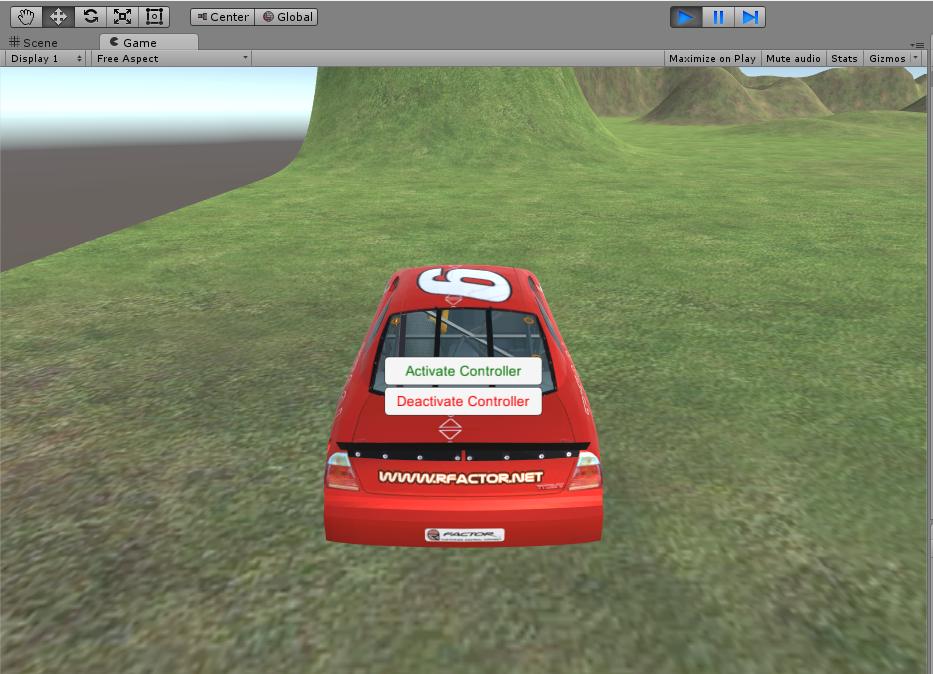Screen dimensions: 933x674
Task: Switch to the Scene tab
Action: pyautogui.click(x=40, y=42)
